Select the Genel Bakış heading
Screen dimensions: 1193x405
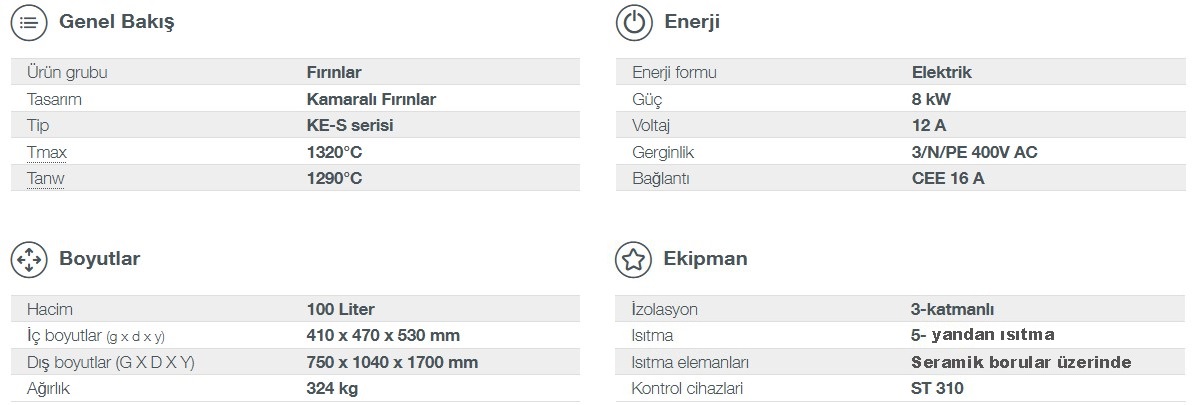[x=117, y=22]
